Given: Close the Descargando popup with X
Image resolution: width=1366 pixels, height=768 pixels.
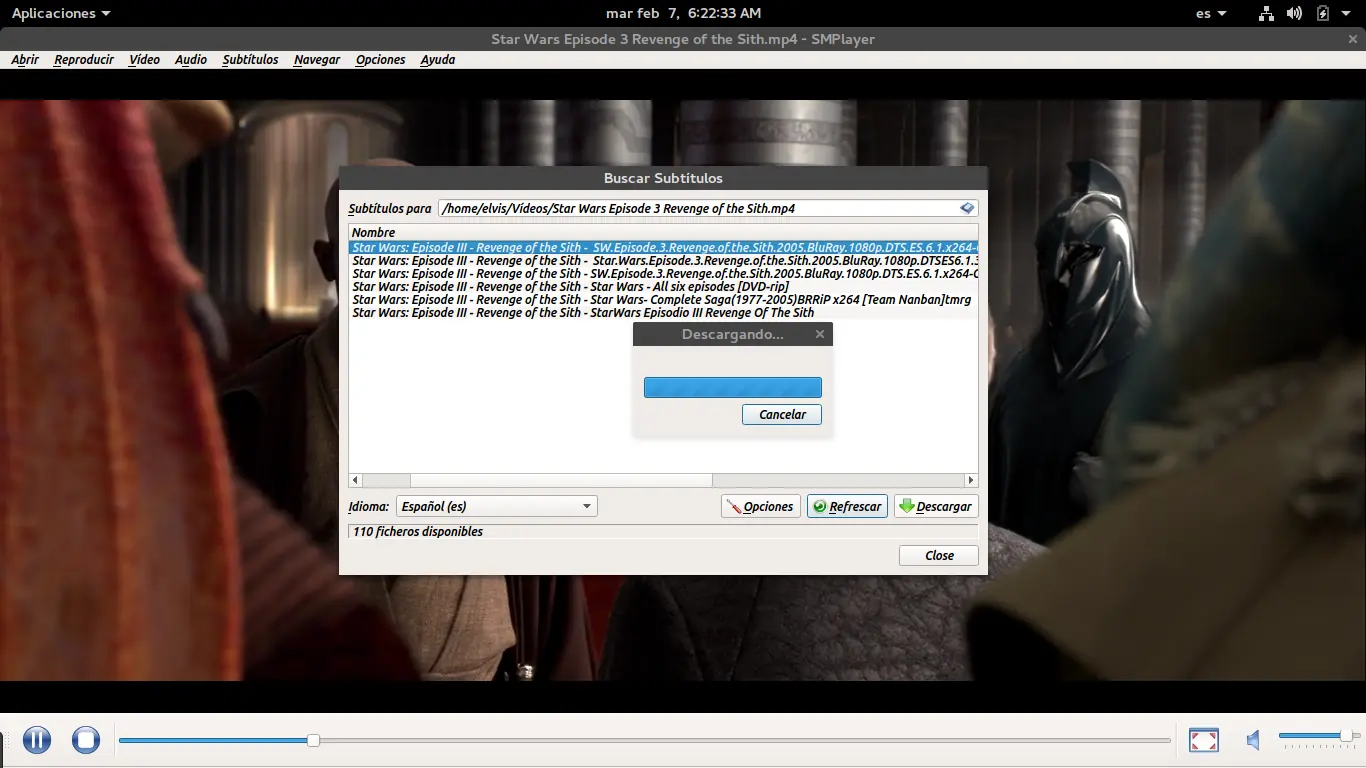Looking at the screenshot, I should click(820, 334).
